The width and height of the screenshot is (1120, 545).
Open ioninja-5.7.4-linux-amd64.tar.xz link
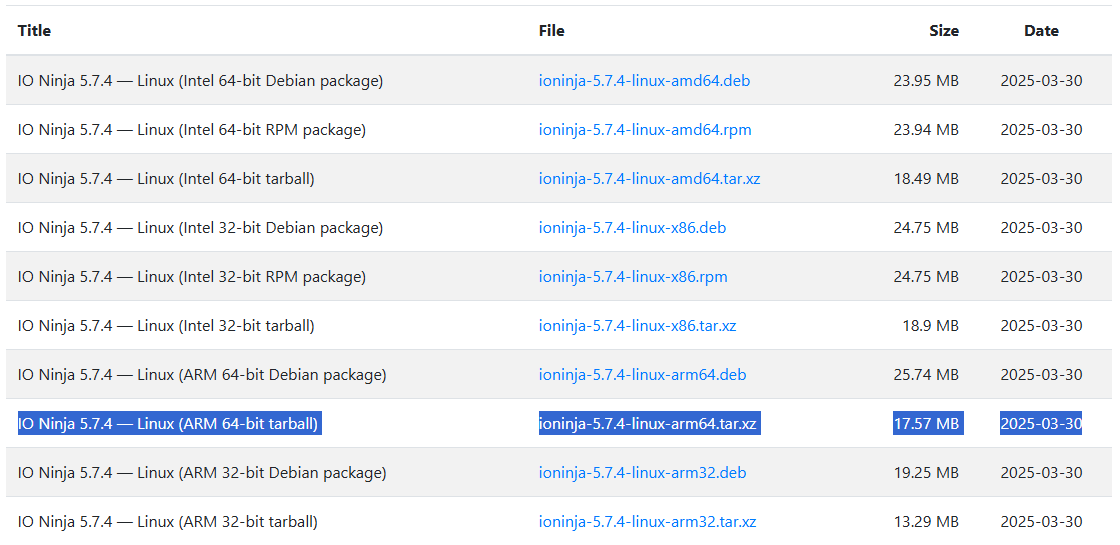click(649, 179)
